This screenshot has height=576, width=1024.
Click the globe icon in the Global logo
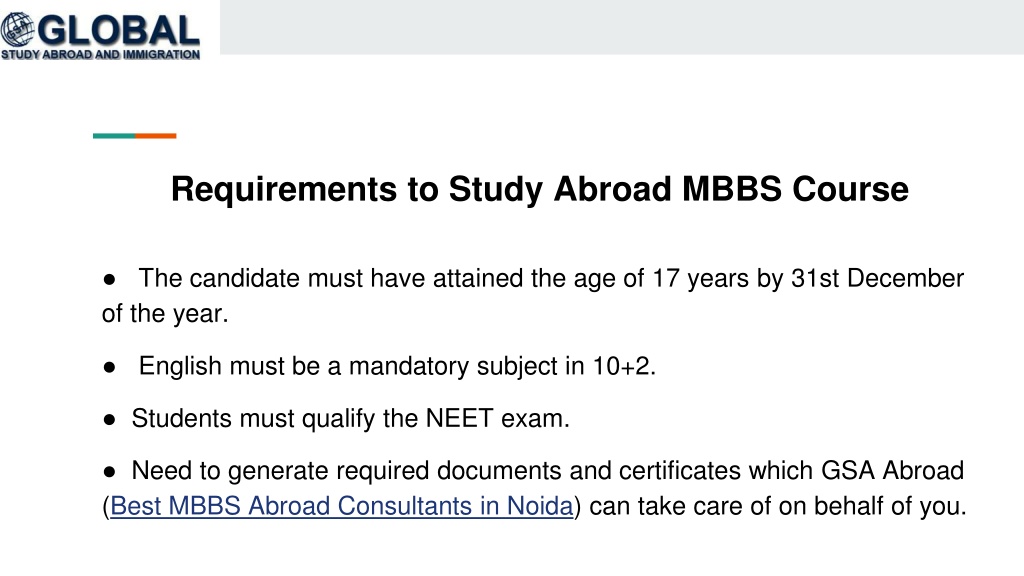coord(18,30)
